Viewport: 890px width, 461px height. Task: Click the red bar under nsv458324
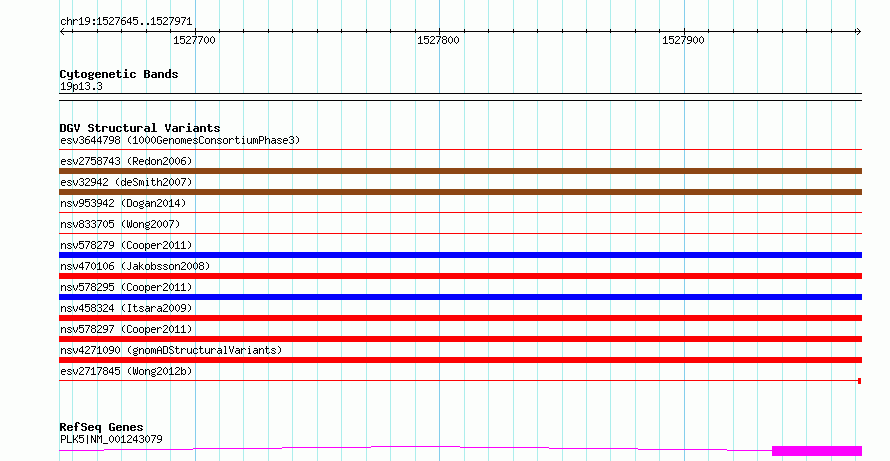coord(460,318)
